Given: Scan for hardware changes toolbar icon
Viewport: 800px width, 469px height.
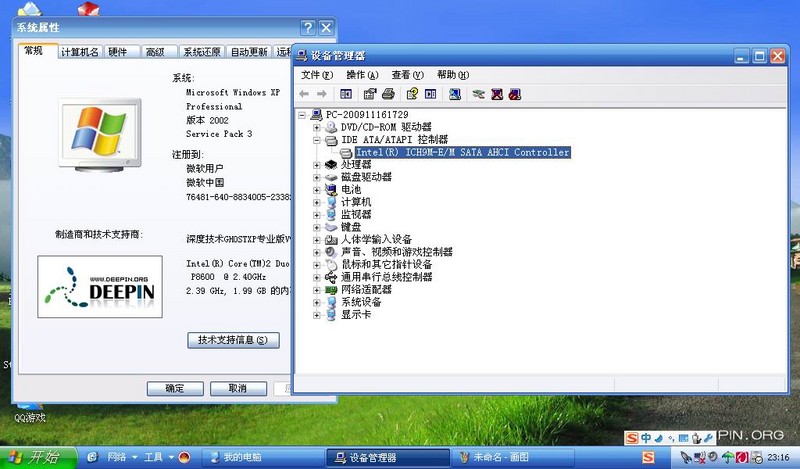Looking at the screenshot, I should point(455,94).
